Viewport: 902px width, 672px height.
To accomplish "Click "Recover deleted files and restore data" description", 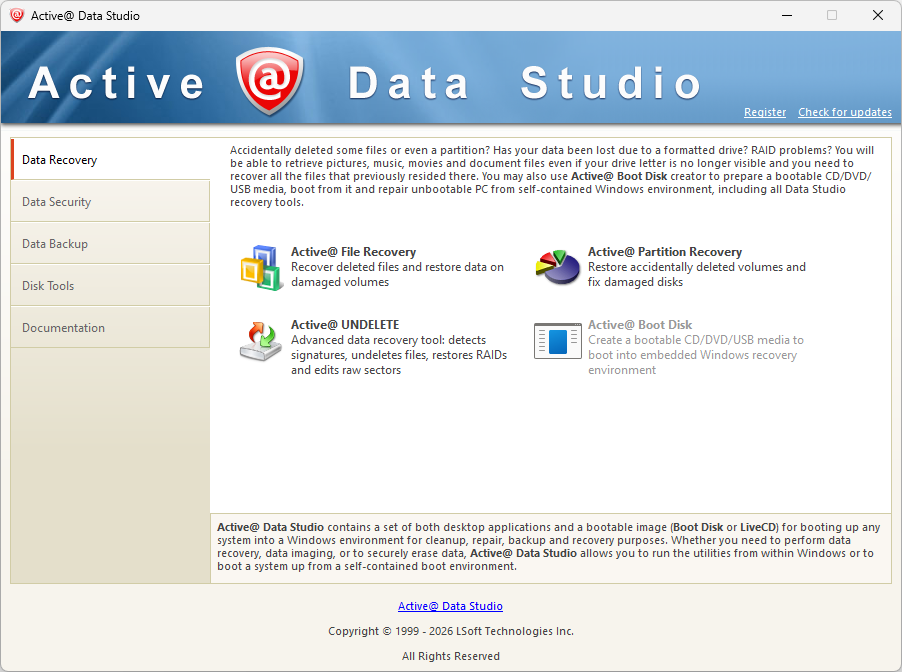I will [397, 274].
